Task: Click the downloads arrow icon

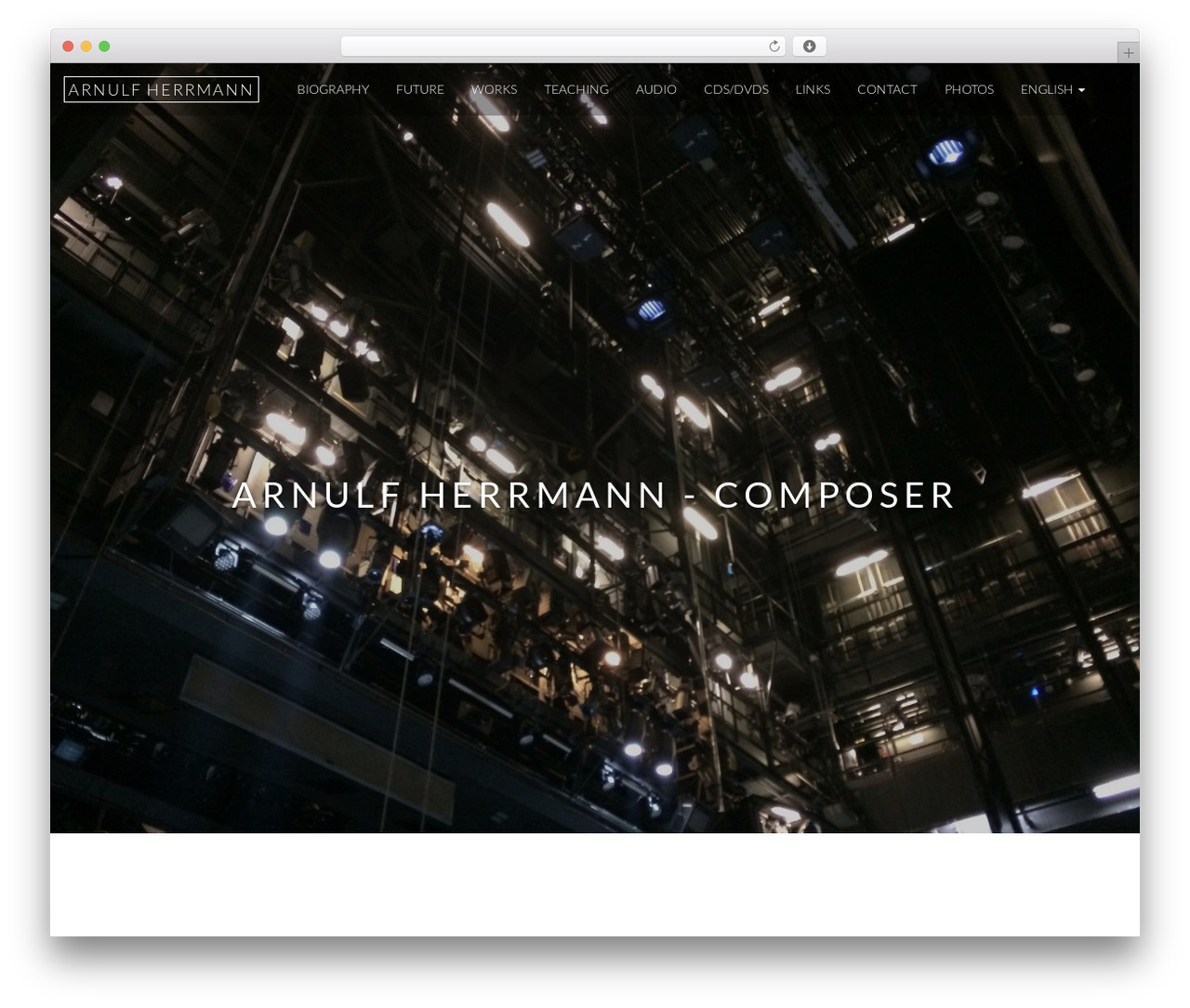Action: point(809,46)
